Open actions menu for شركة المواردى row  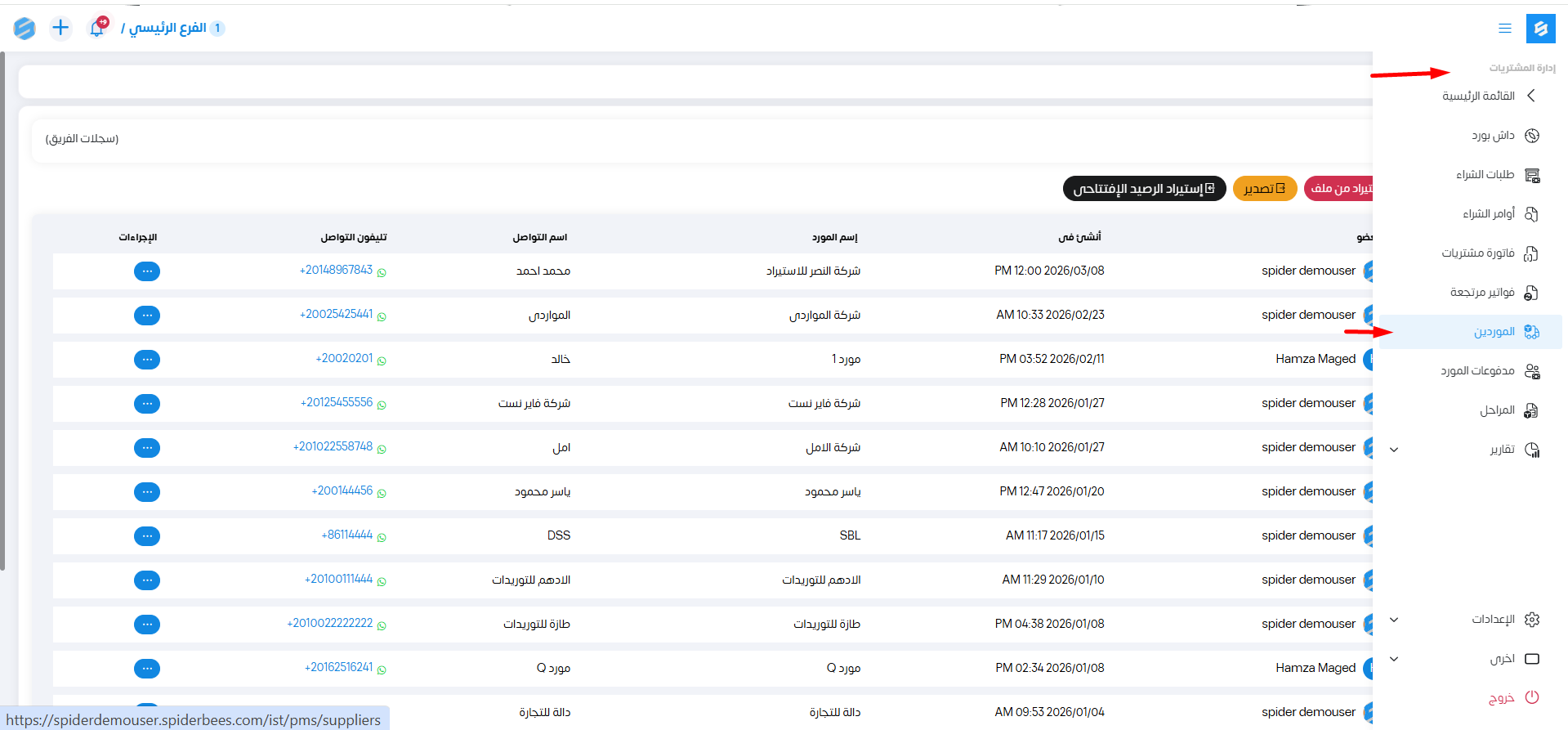click(x=147, y=316)
